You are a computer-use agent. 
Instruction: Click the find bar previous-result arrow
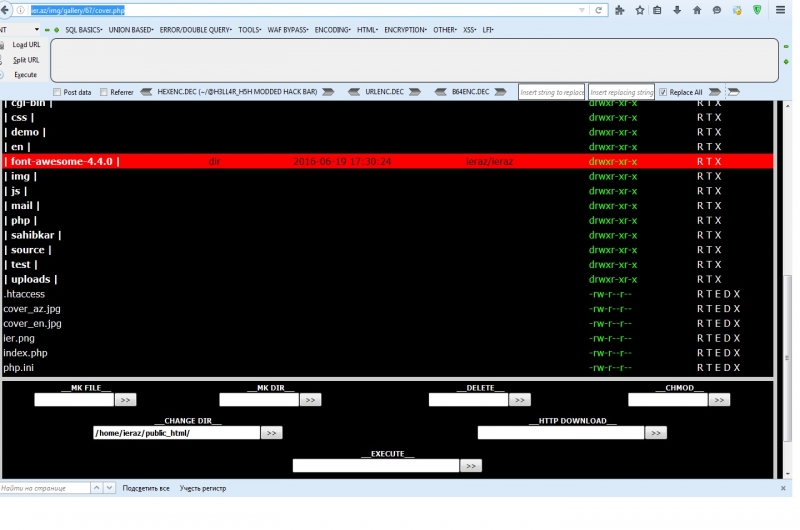coord(97,488)
